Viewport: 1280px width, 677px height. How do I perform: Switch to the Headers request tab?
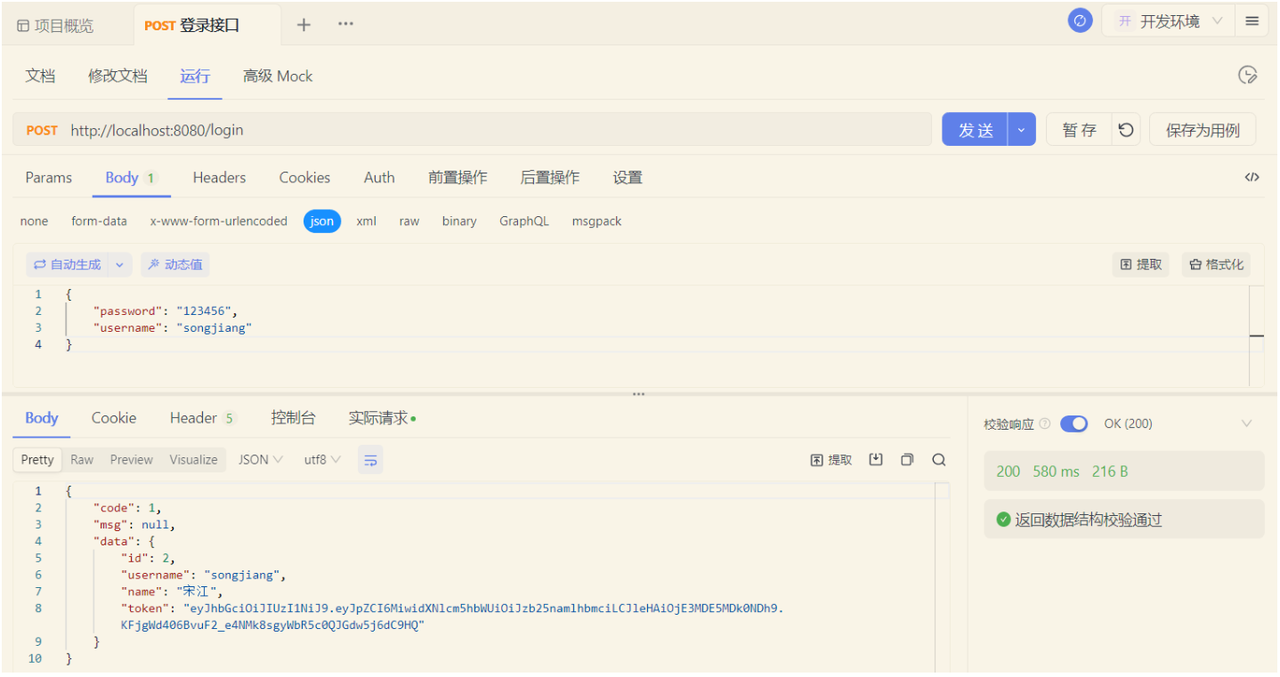pyautogui.click(x=219, y=178)
